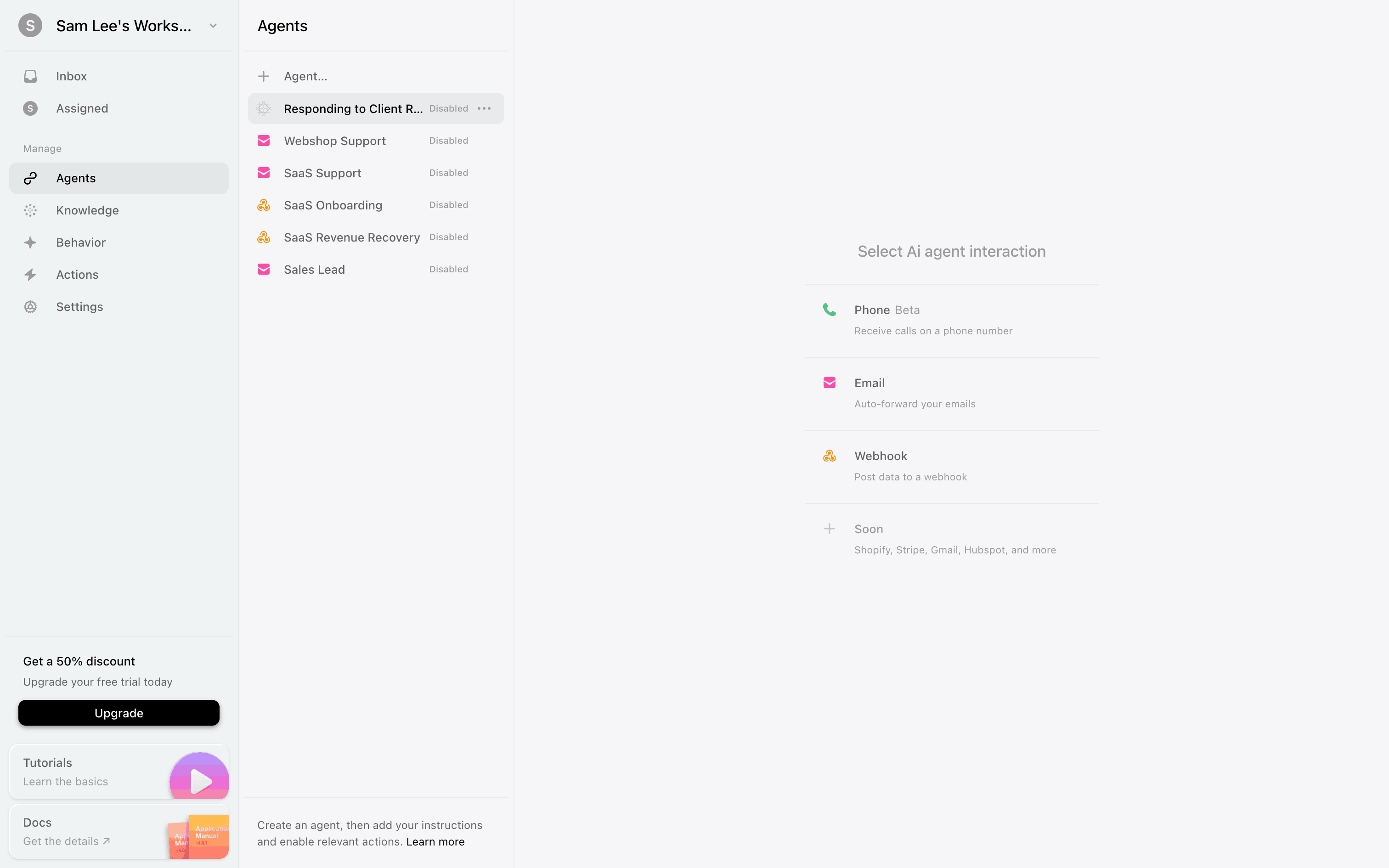Select the Webshop Support agent
The image size is (1389, 868).
pyautogui.click(x=335, y=141)
